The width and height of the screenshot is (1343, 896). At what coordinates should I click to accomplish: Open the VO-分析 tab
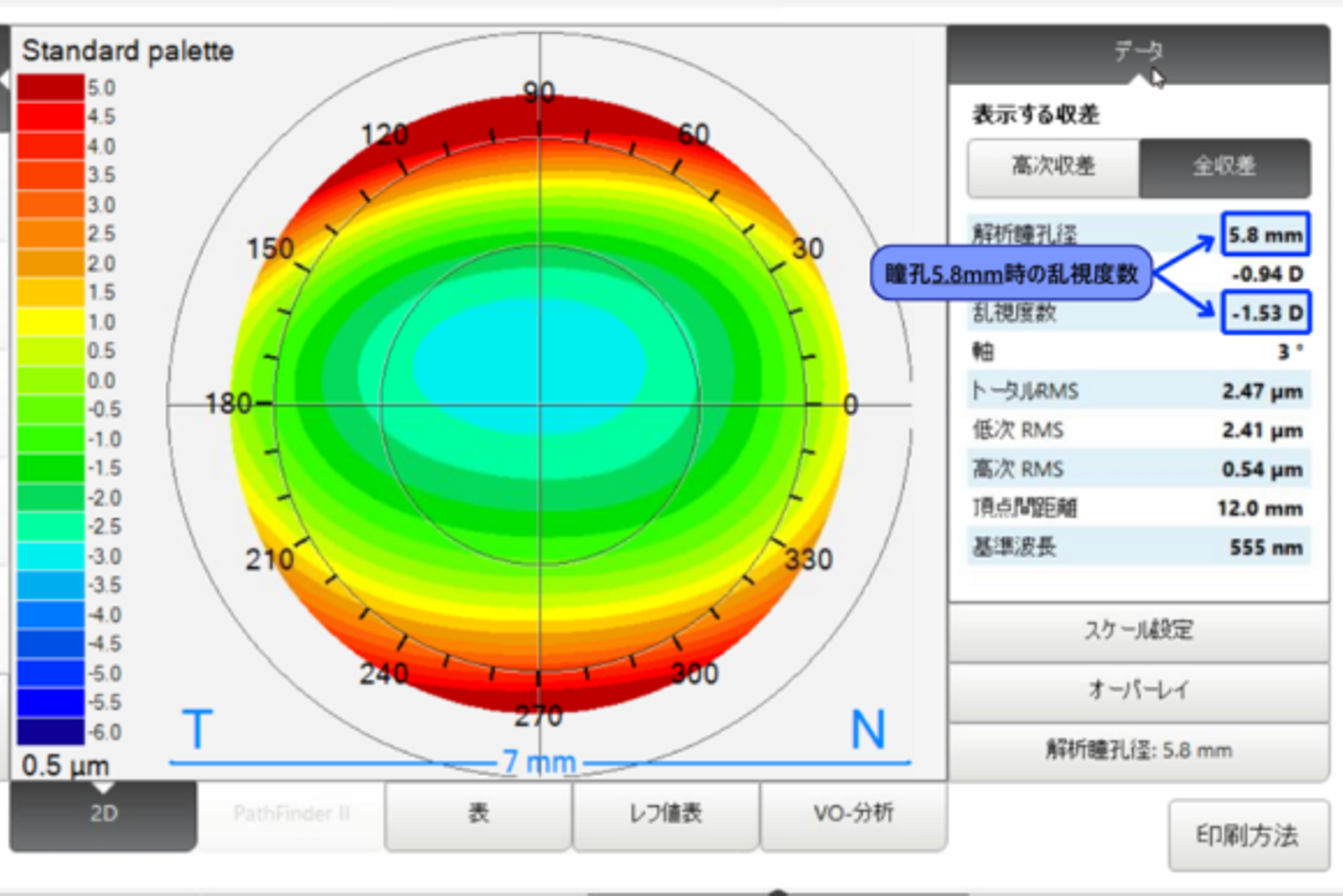(x=853, y=815)
